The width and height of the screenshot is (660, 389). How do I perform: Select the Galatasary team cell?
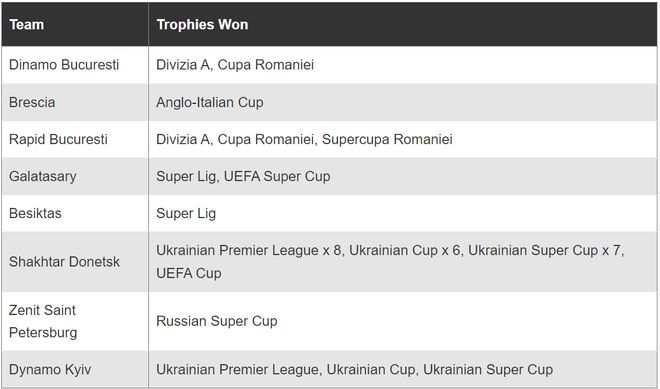(75, 176)
